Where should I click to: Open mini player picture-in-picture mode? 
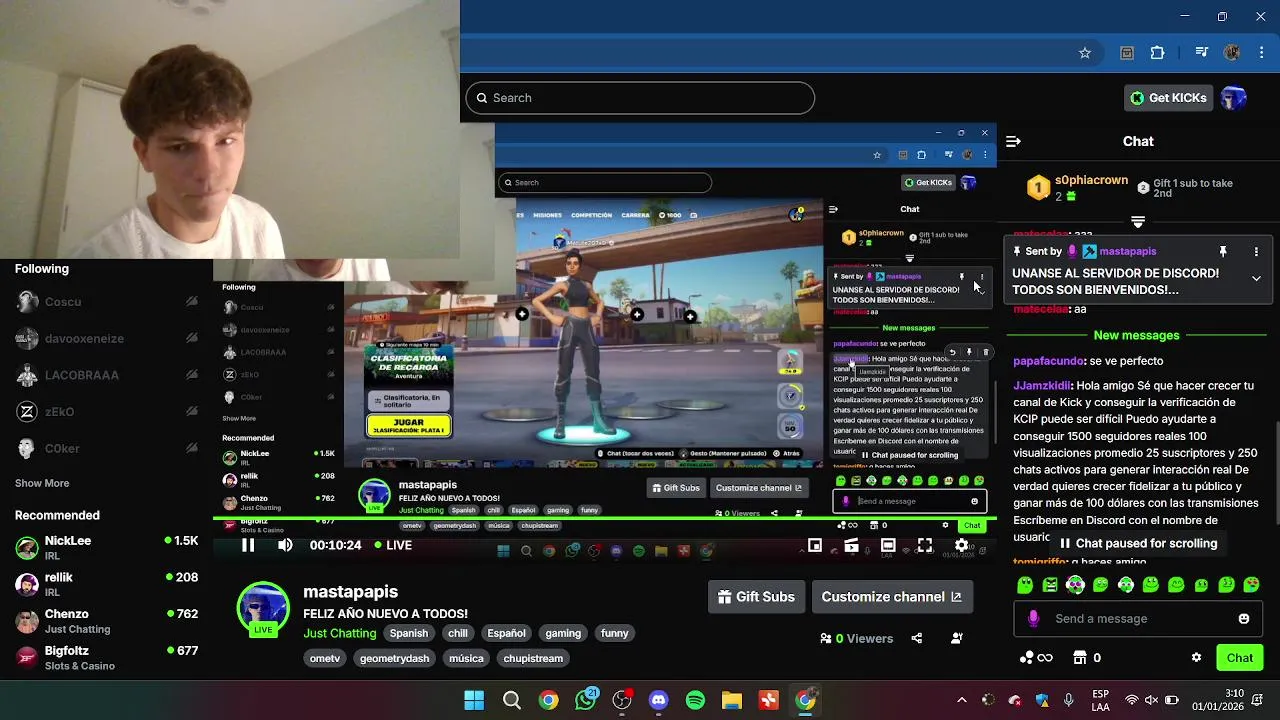tap(815, 545)
